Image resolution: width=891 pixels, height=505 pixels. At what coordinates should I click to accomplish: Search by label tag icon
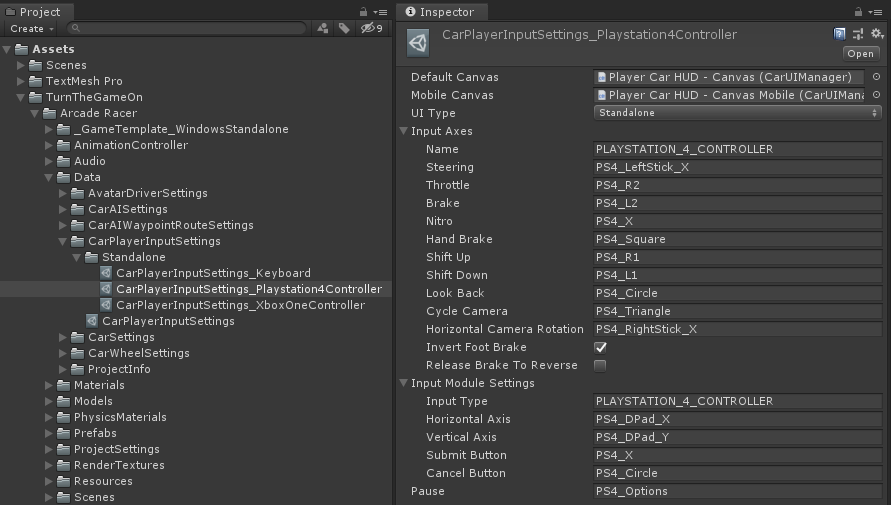tap(344, 28)
